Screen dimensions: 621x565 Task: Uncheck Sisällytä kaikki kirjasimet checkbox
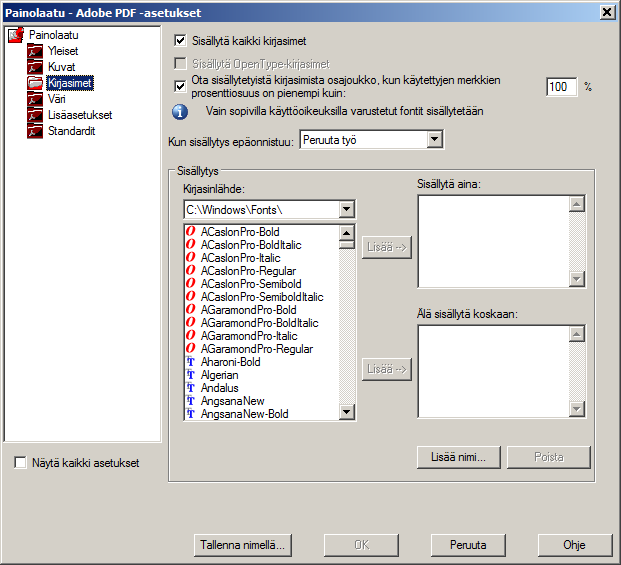(x=180, y=40)
